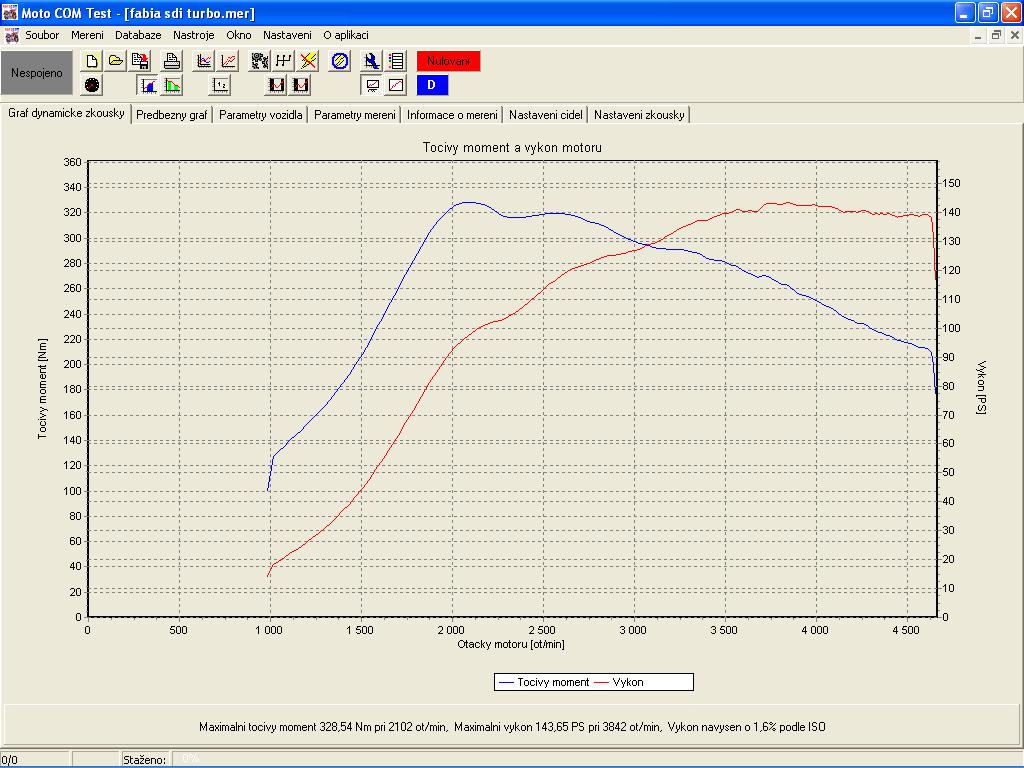
Task: Click the list report icon
Action: [396, 61]
